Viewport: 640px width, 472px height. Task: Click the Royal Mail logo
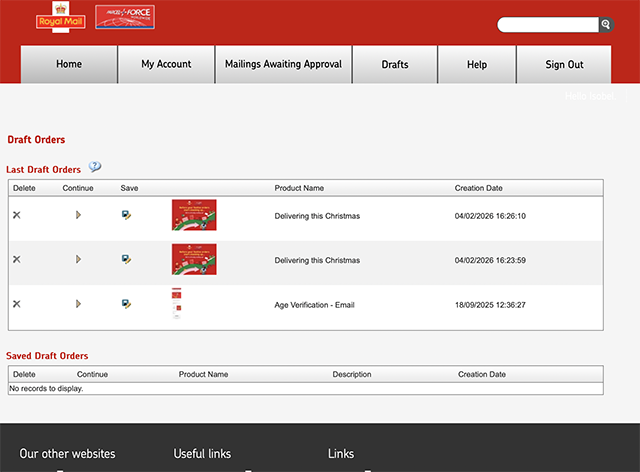pos(61,18)
